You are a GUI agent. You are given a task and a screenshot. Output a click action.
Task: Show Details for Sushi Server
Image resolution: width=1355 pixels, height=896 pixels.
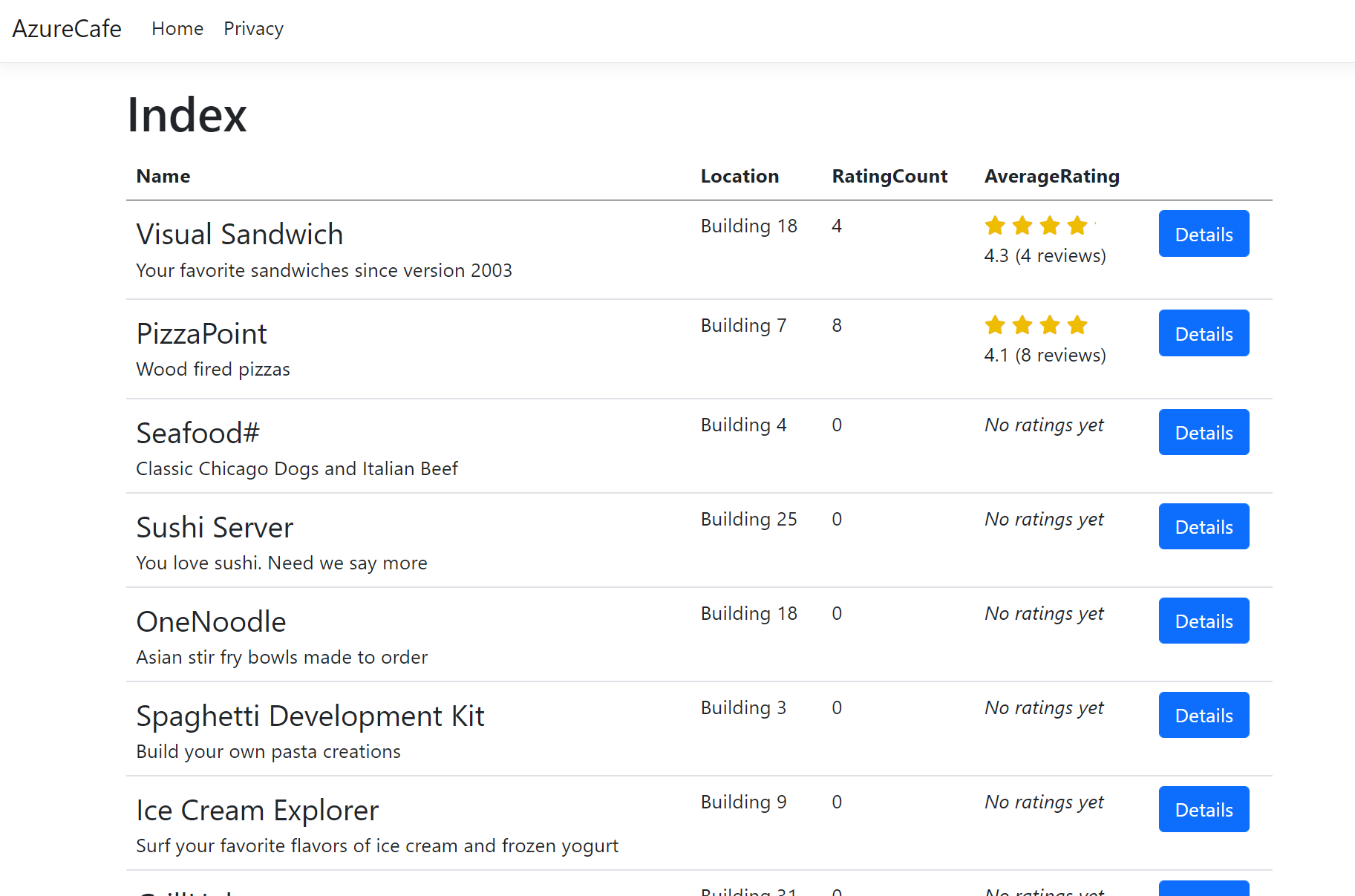click(1204, 526)
